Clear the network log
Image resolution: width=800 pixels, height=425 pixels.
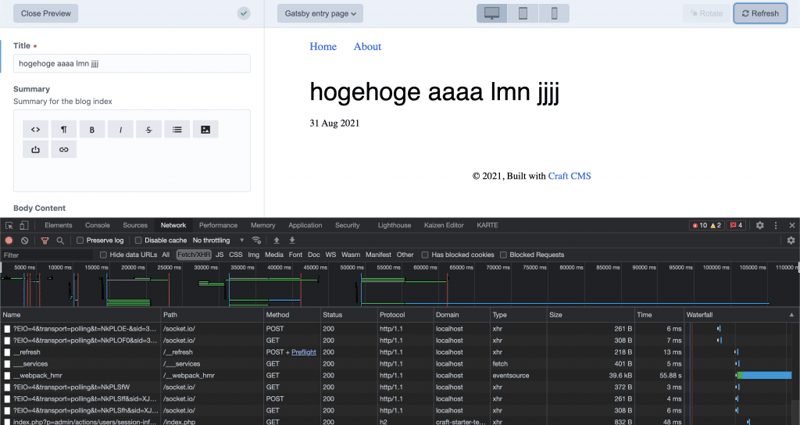coord(24,240)
